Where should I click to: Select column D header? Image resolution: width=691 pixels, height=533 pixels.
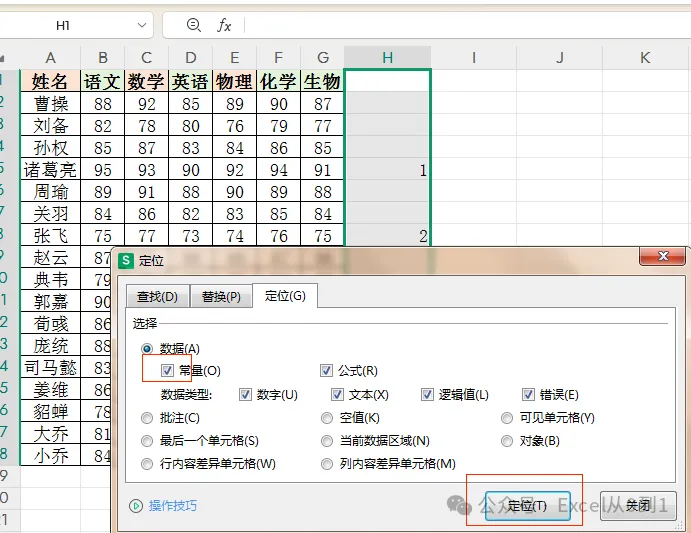(x=191, y=58)
